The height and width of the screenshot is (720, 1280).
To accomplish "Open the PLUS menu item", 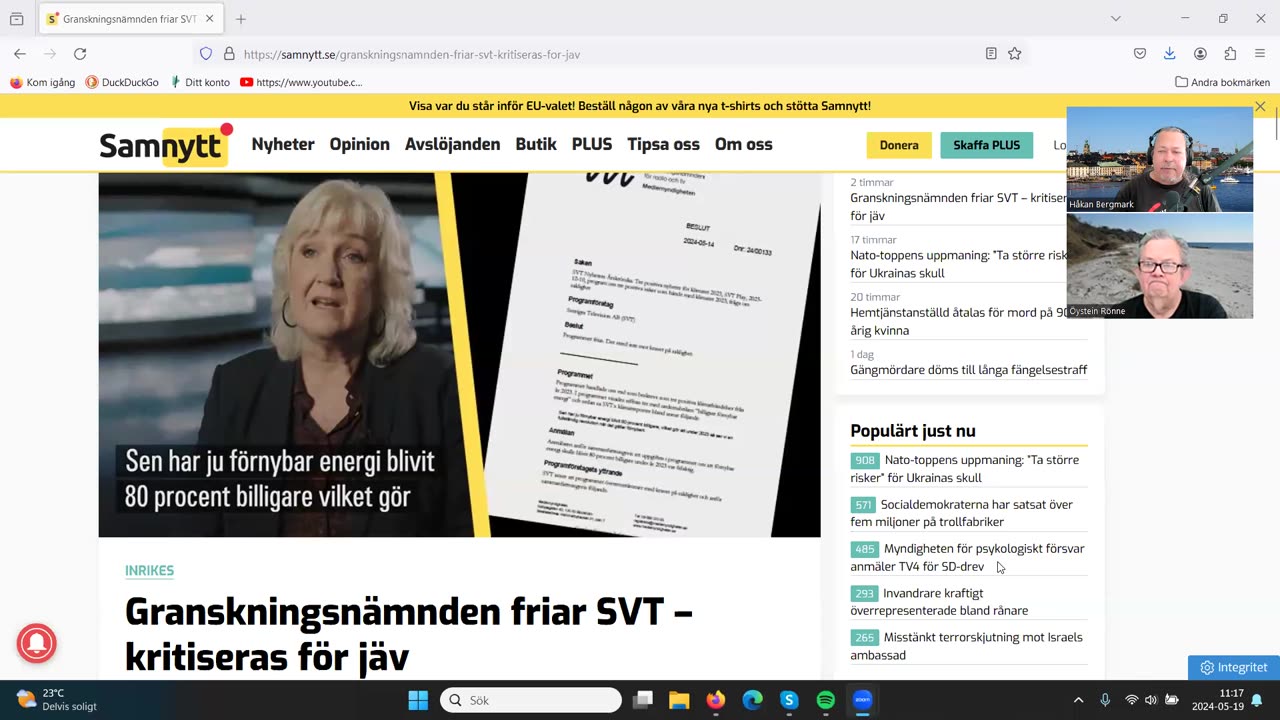I will [592, 144].
